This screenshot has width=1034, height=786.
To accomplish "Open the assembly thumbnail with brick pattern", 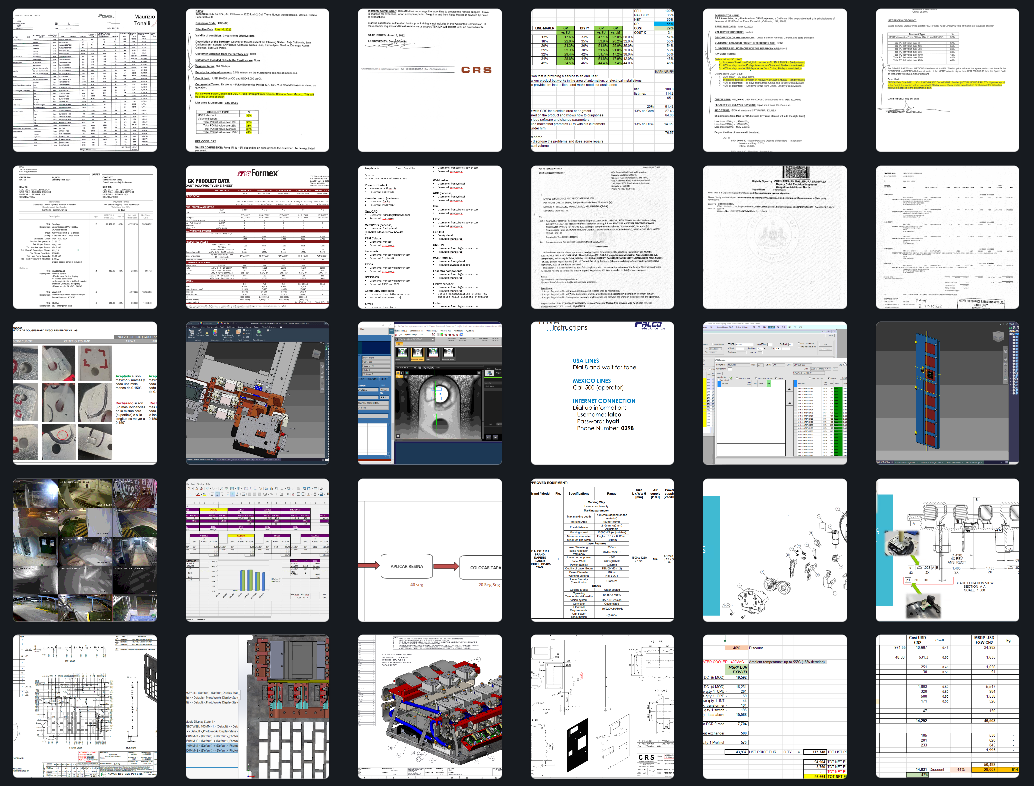I will point(257,706).
